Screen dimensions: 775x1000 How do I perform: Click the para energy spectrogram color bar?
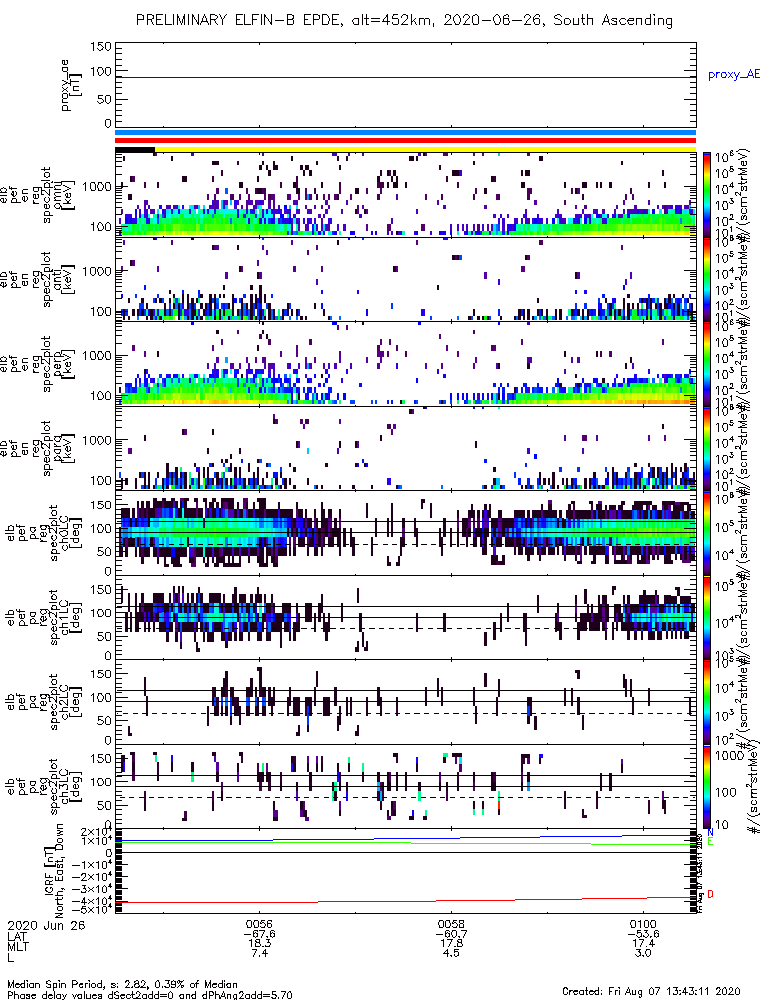click(x=706, y=448)
